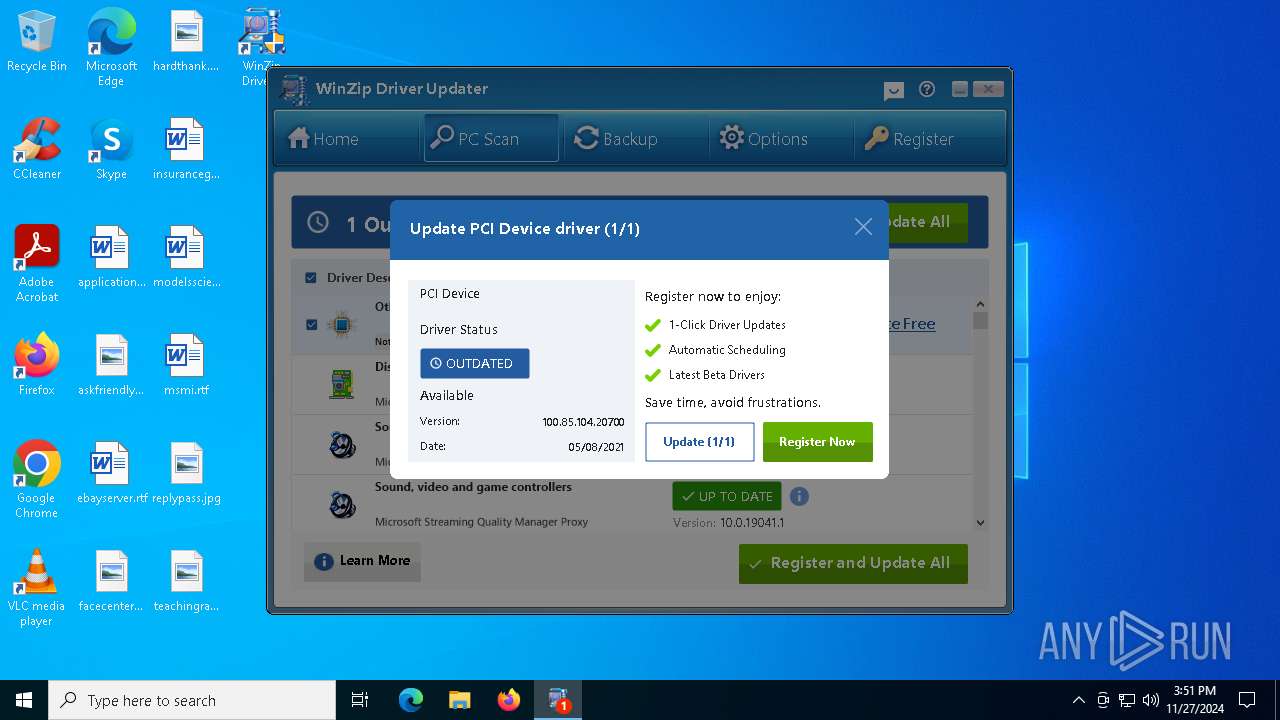Open teachingra image file on desktop
This screenshot has height=720, width=1280.
[186, 581]
